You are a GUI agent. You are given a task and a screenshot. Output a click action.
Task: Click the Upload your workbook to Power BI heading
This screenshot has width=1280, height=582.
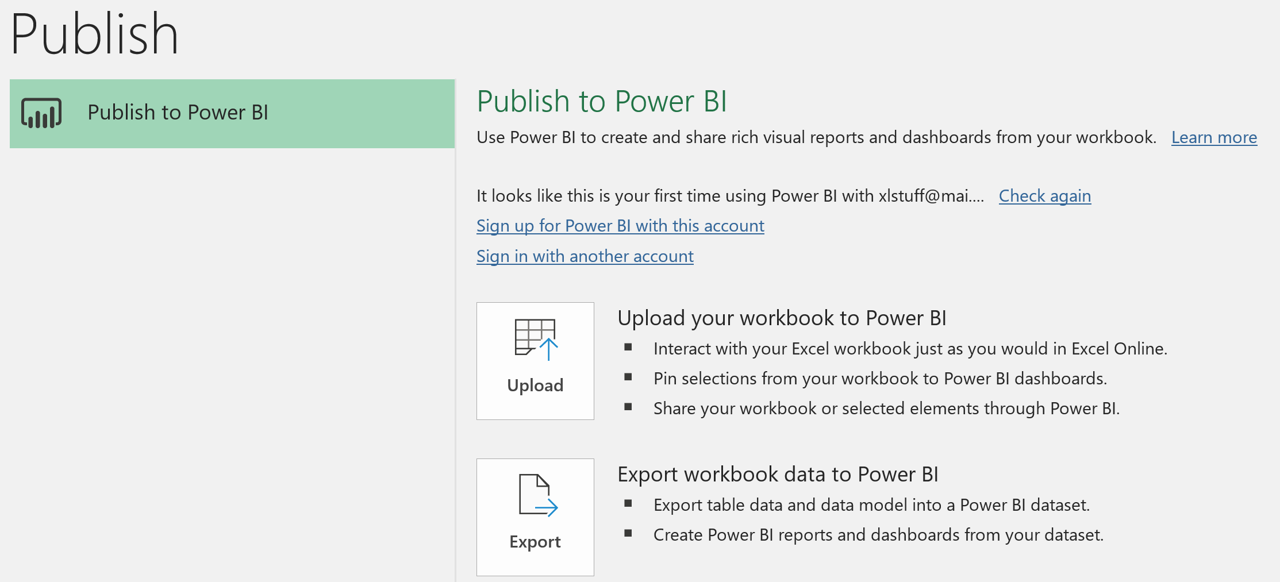click(x=781, y=318)
